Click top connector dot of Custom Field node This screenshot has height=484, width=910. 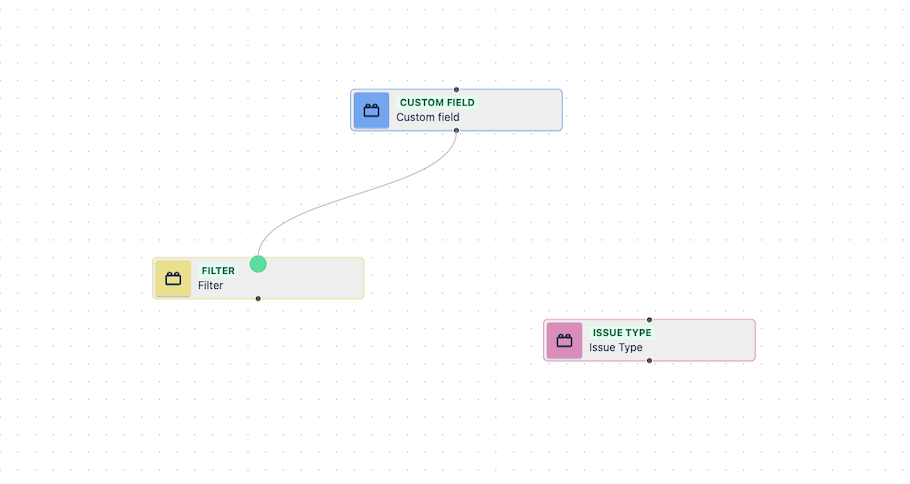coord(457,90)
